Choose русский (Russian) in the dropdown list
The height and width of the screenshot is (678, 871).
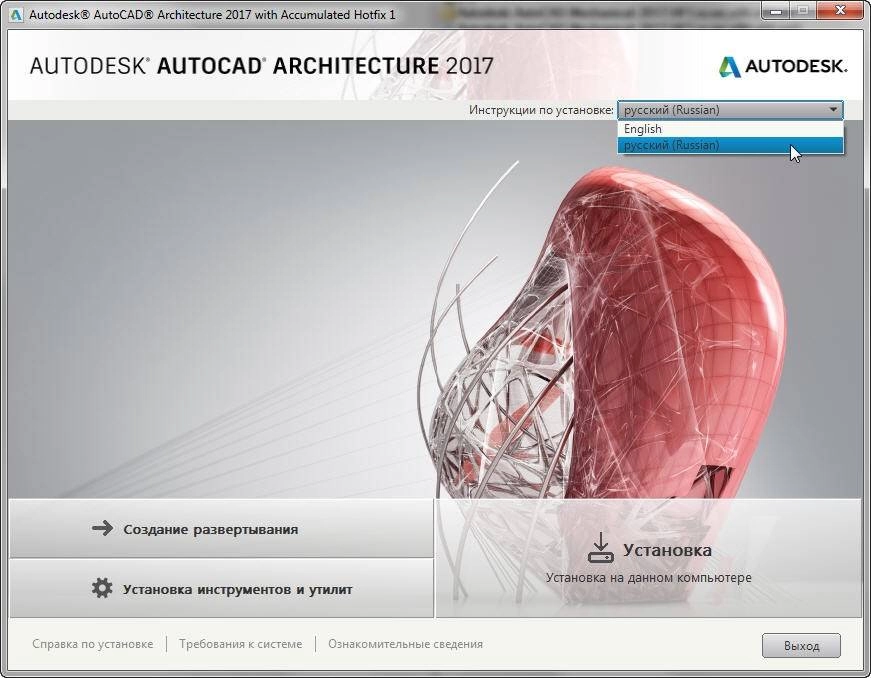click(730, 145)
